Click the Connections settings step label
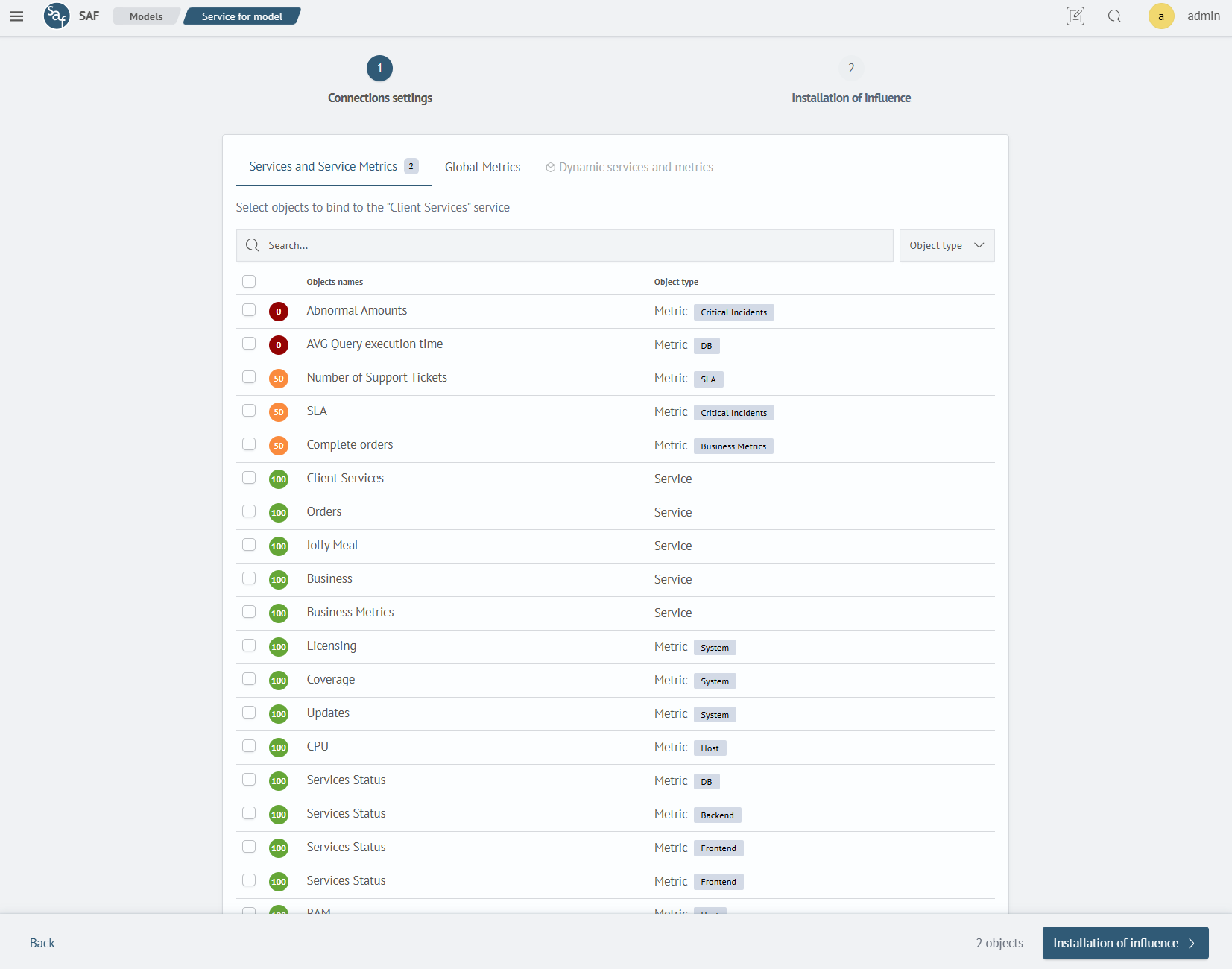Image resolution: width=1232 pixels, height=969 pixels. pos(380,98)
